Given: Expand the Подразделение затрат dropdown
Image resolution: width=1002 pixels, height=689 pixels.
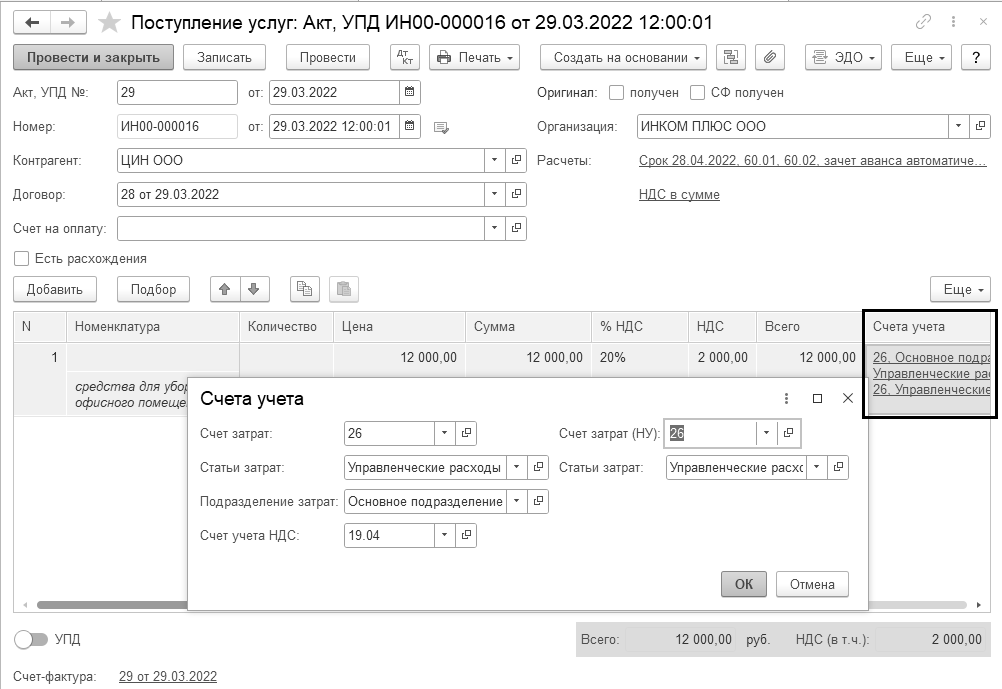Looking at the screenshot, I should 516,501.
